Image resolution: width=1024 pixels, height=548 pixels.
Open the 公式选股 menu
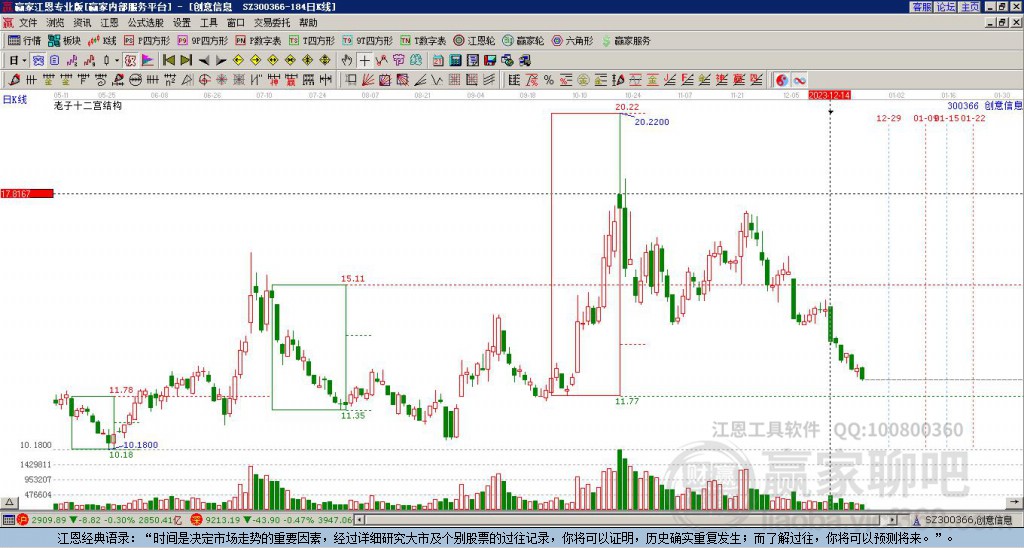[x=146, y=23]
